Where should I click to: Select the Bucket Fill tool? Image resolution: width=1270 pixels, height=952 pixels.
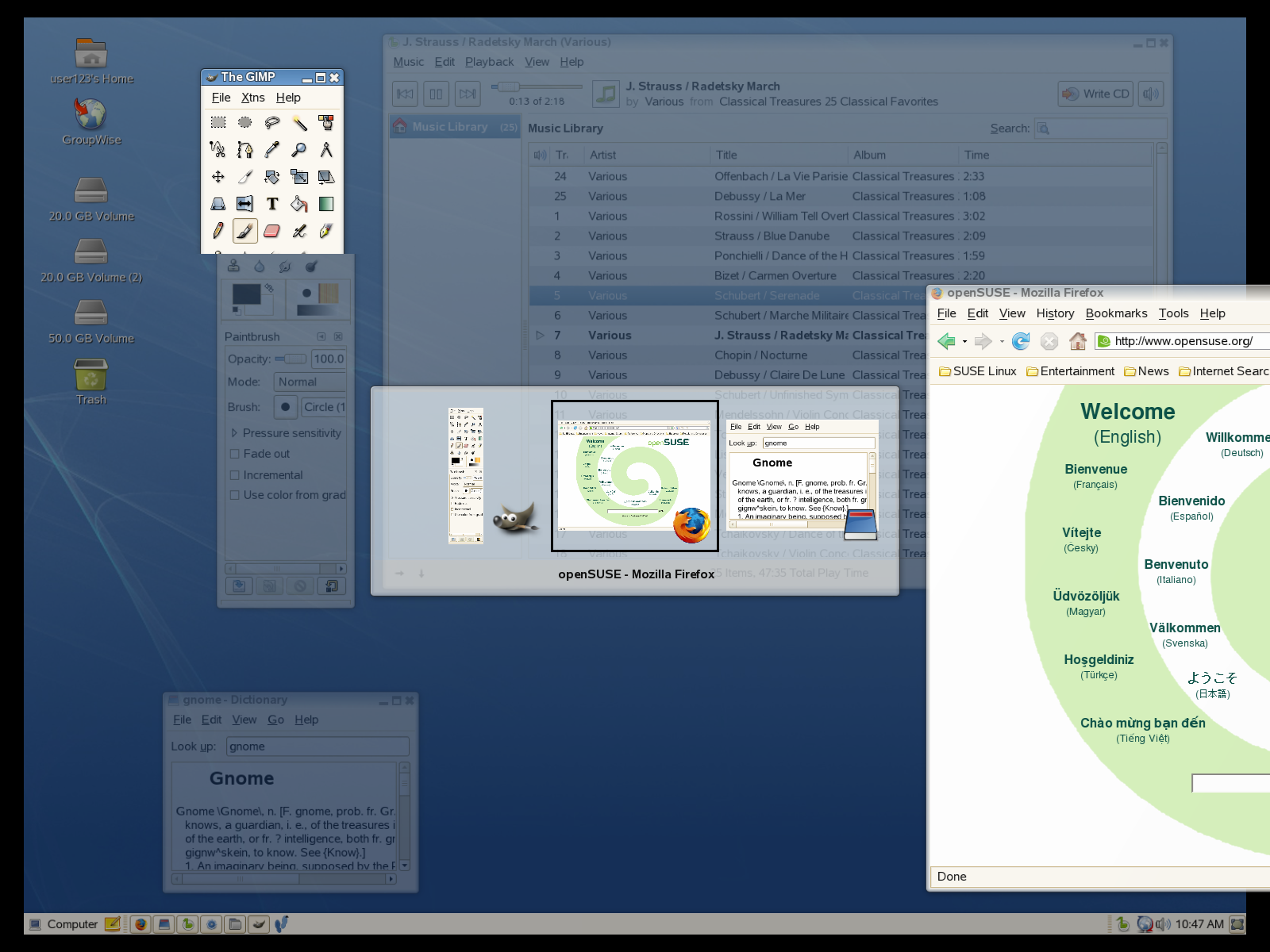tap(299, 204)
